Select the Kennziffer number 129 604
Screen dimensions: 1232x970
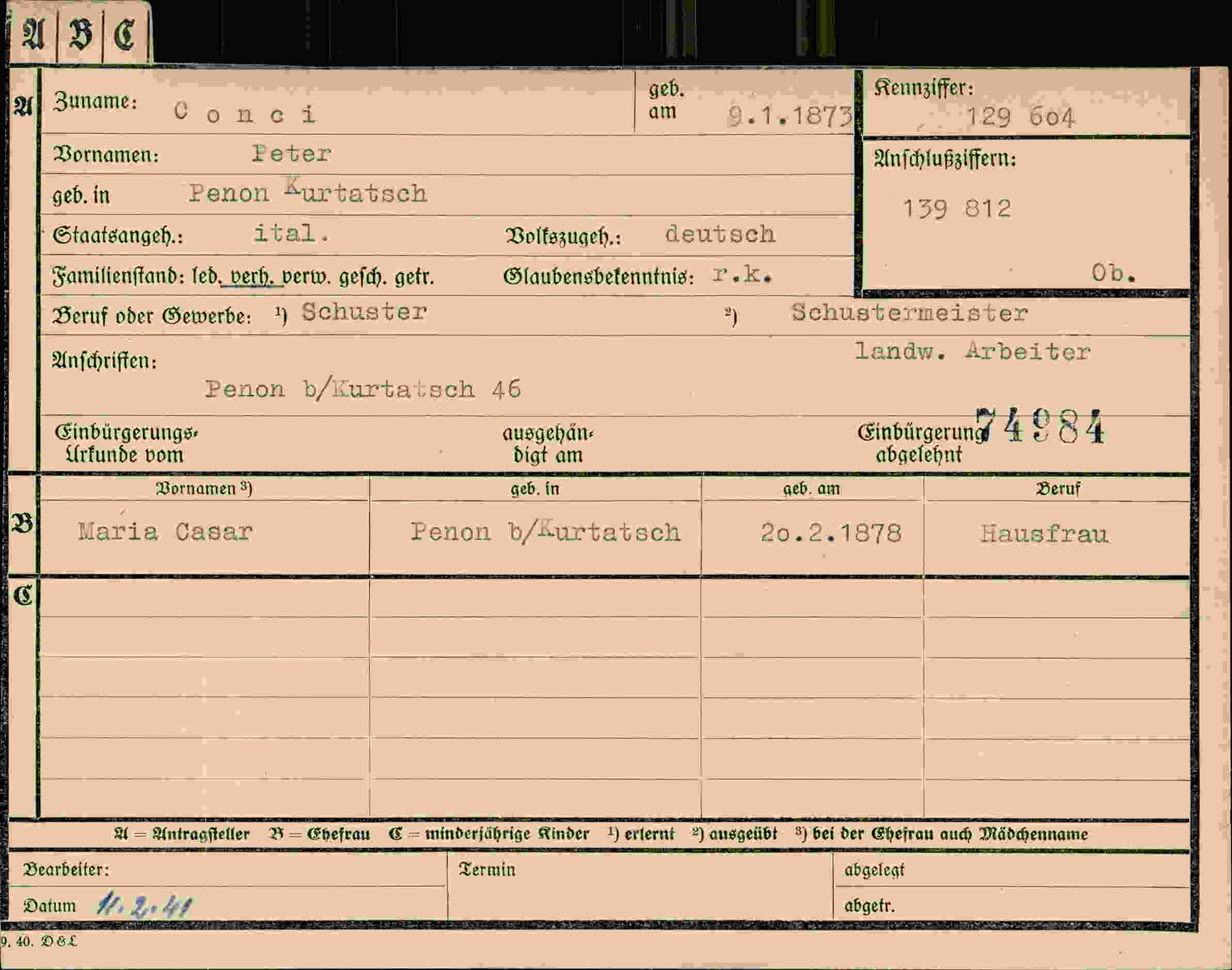coord(1020,118)
